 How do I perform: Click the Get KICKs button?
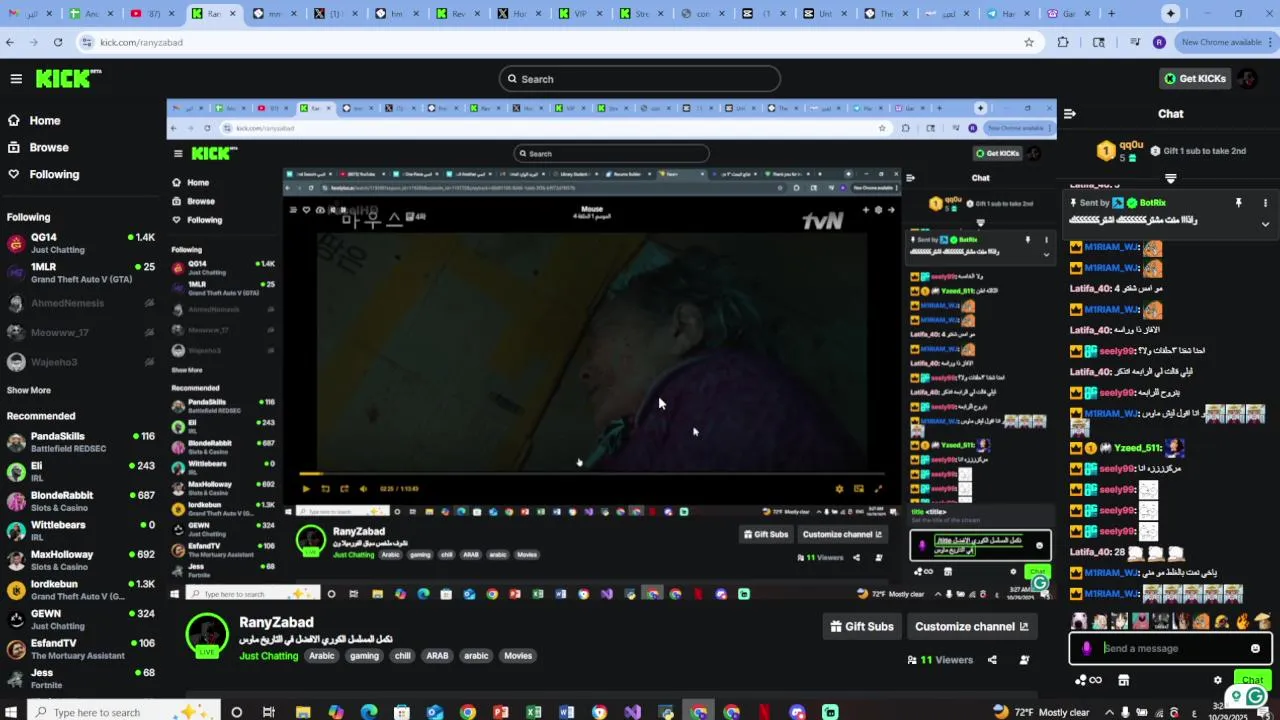tap(1195, 79)
